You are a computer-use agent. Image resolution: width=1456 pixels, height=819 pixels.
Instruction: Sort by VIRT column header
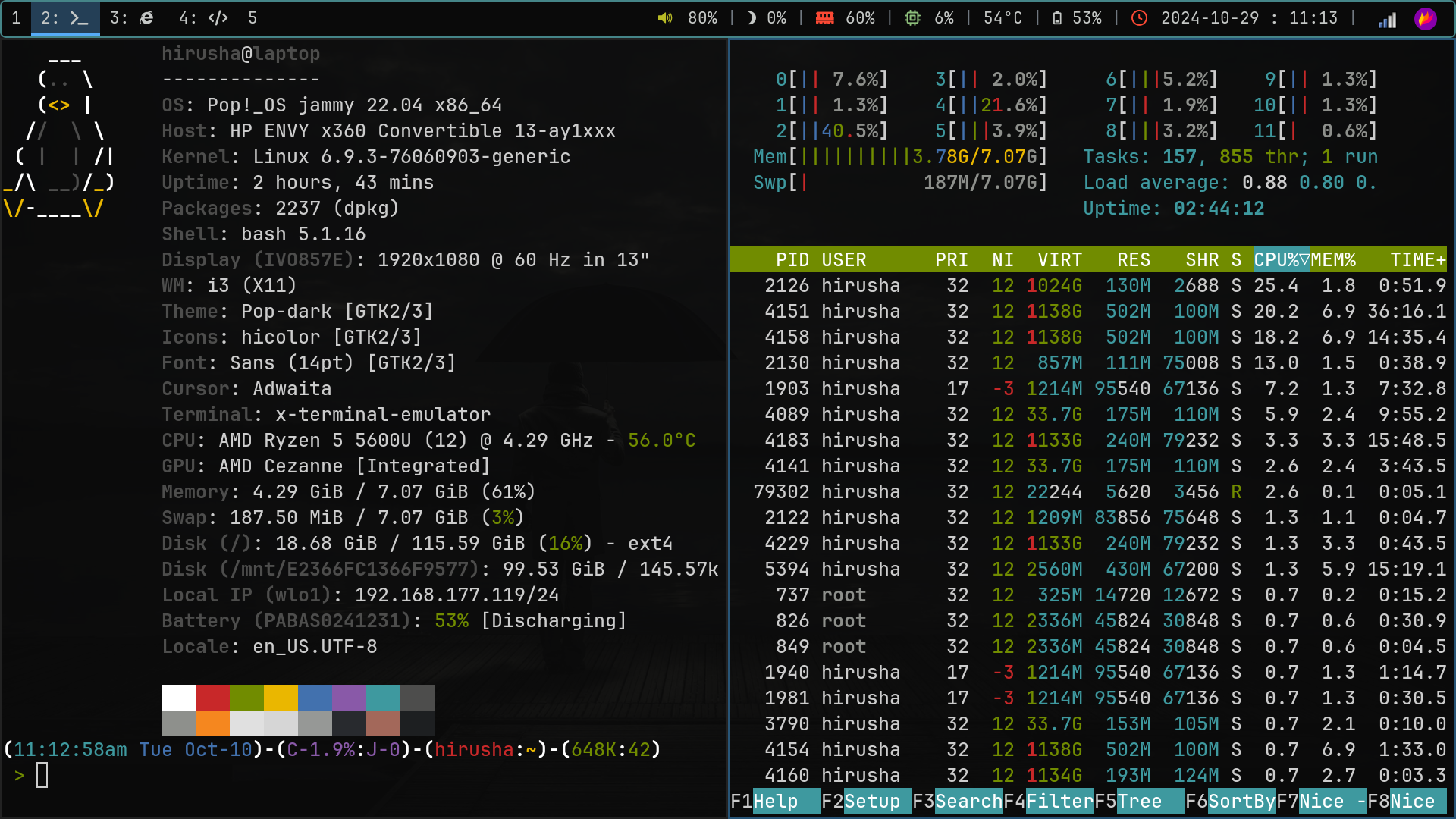coord(1059,260)
